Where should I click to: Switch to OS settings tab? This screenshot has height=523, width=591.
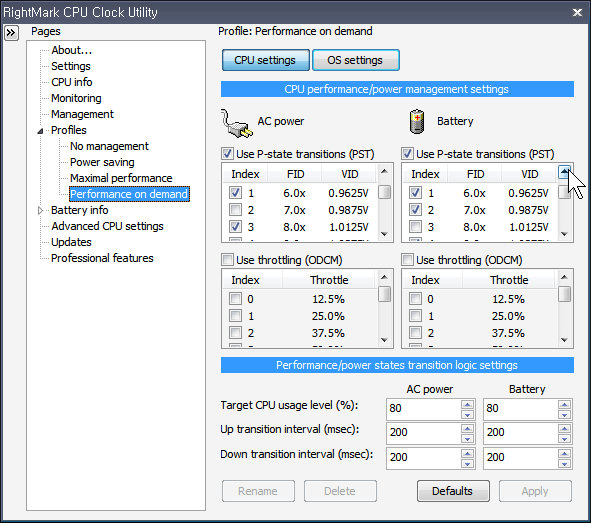[355, 60]
